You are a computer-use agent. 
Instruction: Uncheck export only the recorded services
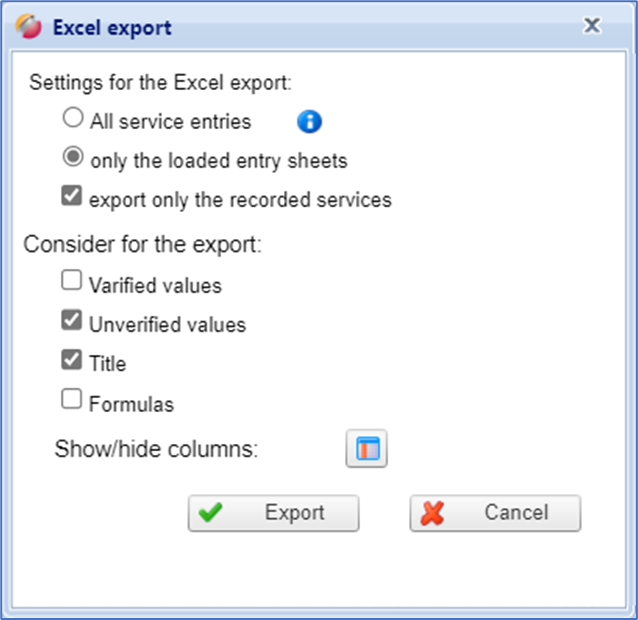tap(71, 197)
